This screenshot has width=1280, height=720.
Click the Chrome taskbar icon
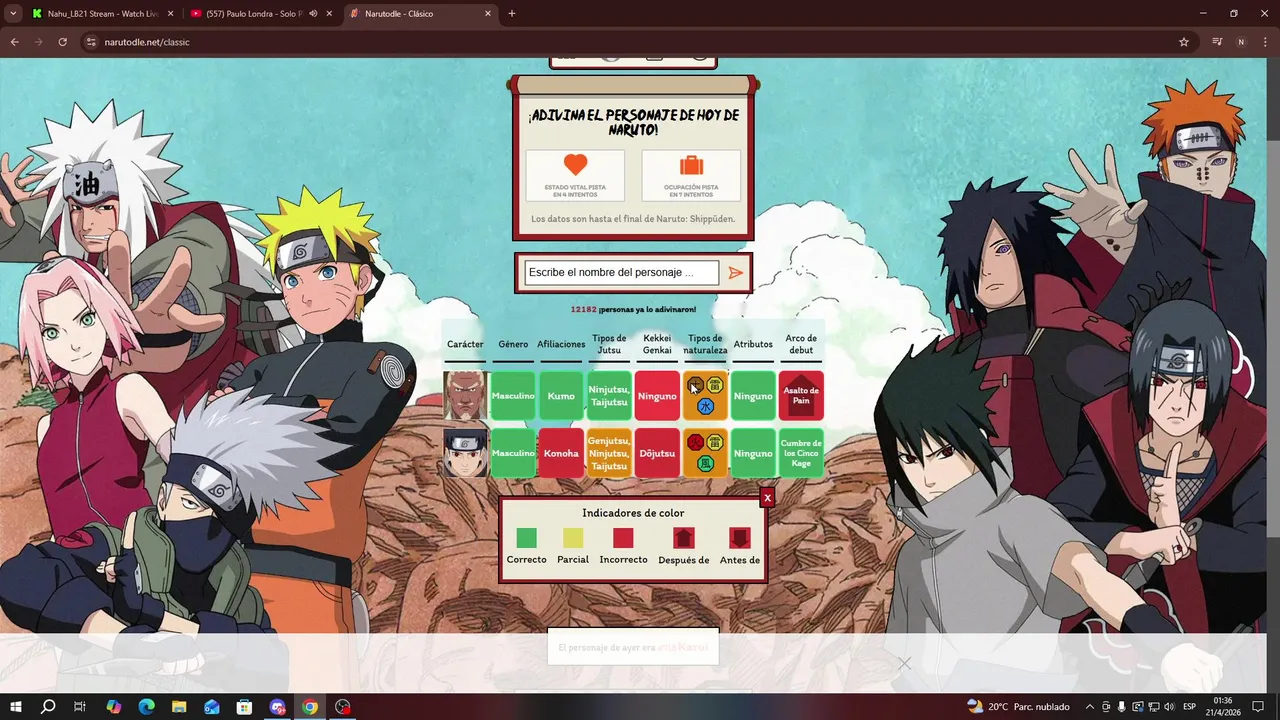(x=310, y=707)
